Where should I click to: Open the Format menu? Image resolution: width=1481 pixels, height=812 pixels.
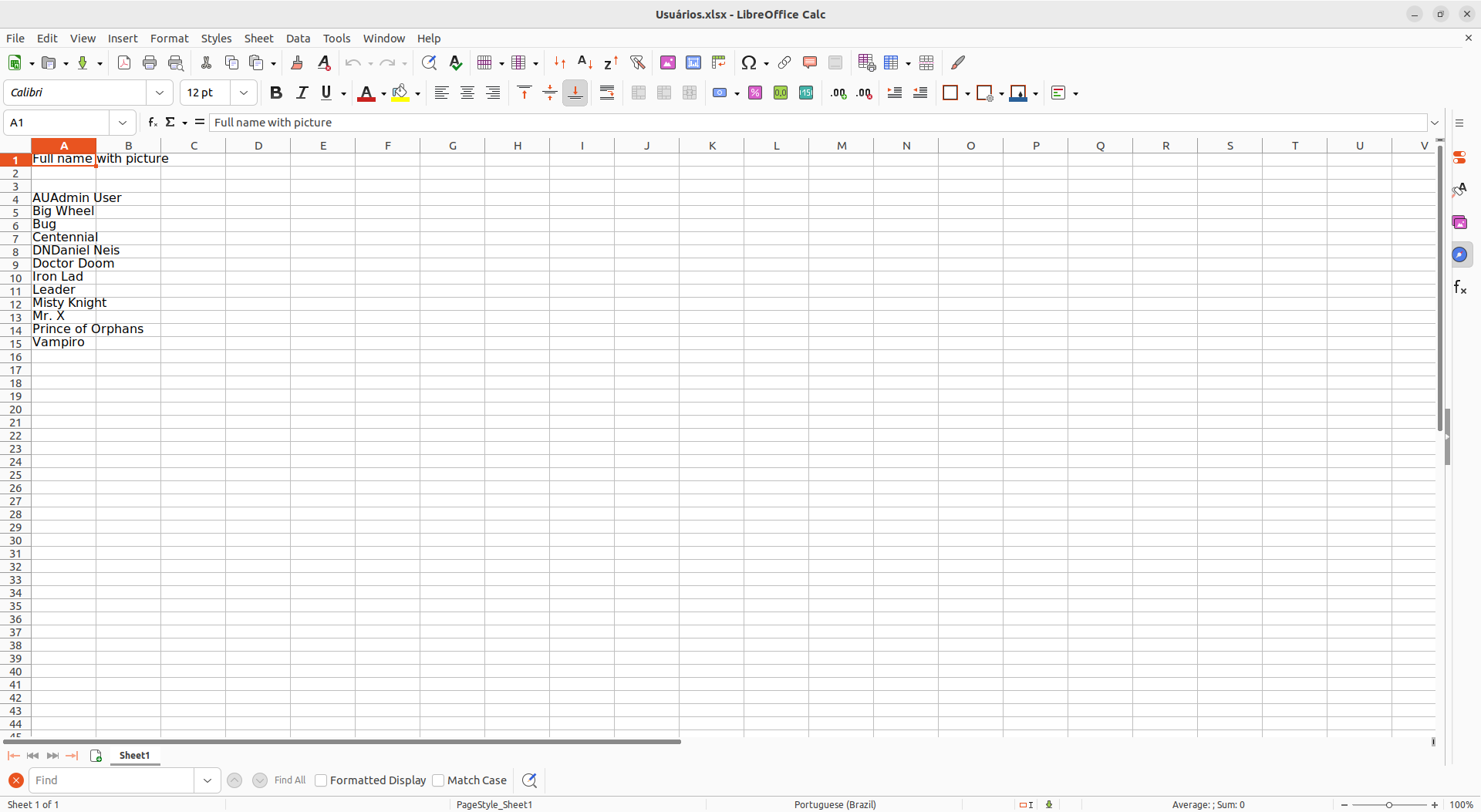pos(170,39)
